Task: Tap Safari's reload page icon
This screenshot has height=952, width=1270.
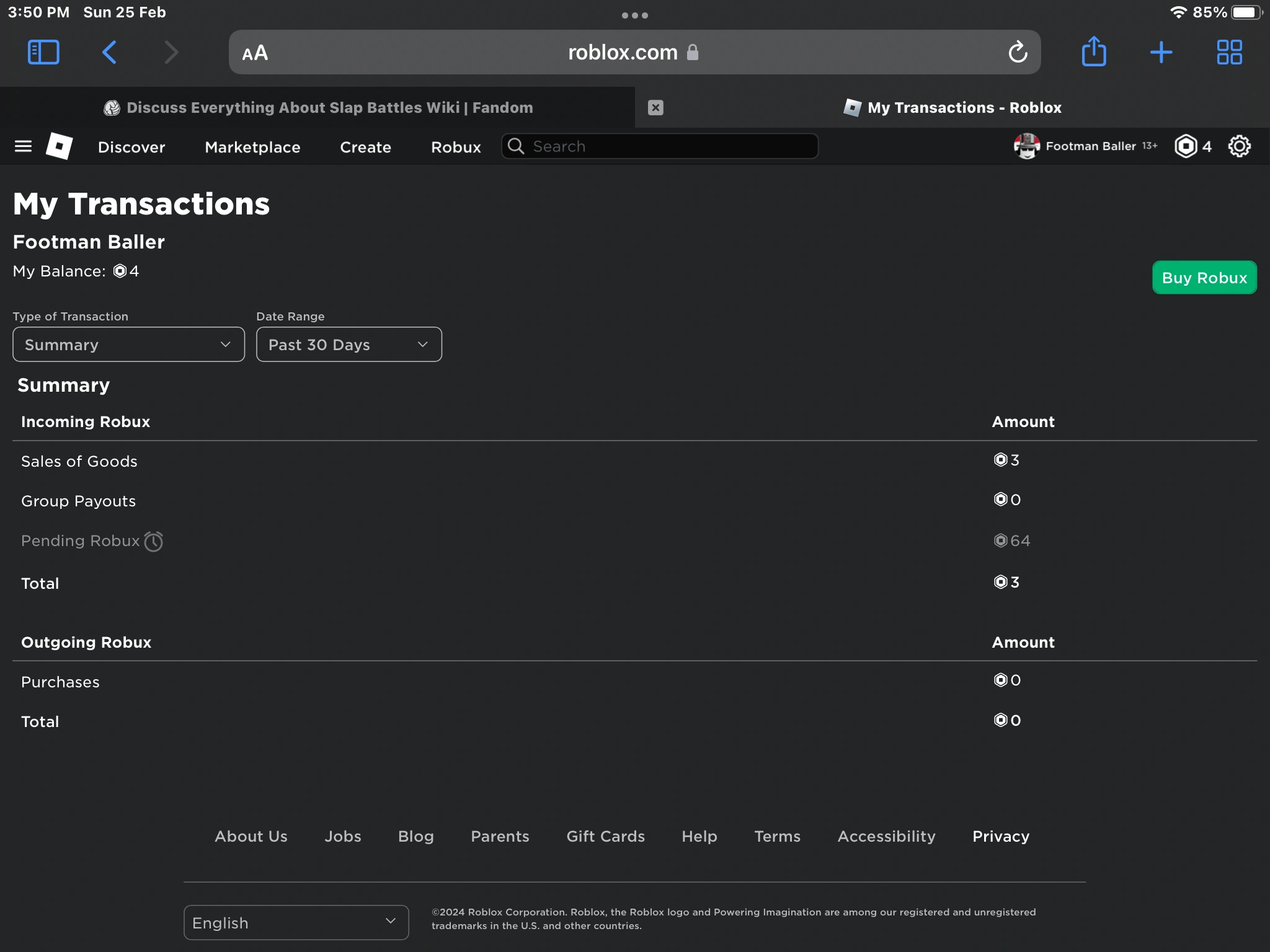Action: [1018, 53]
